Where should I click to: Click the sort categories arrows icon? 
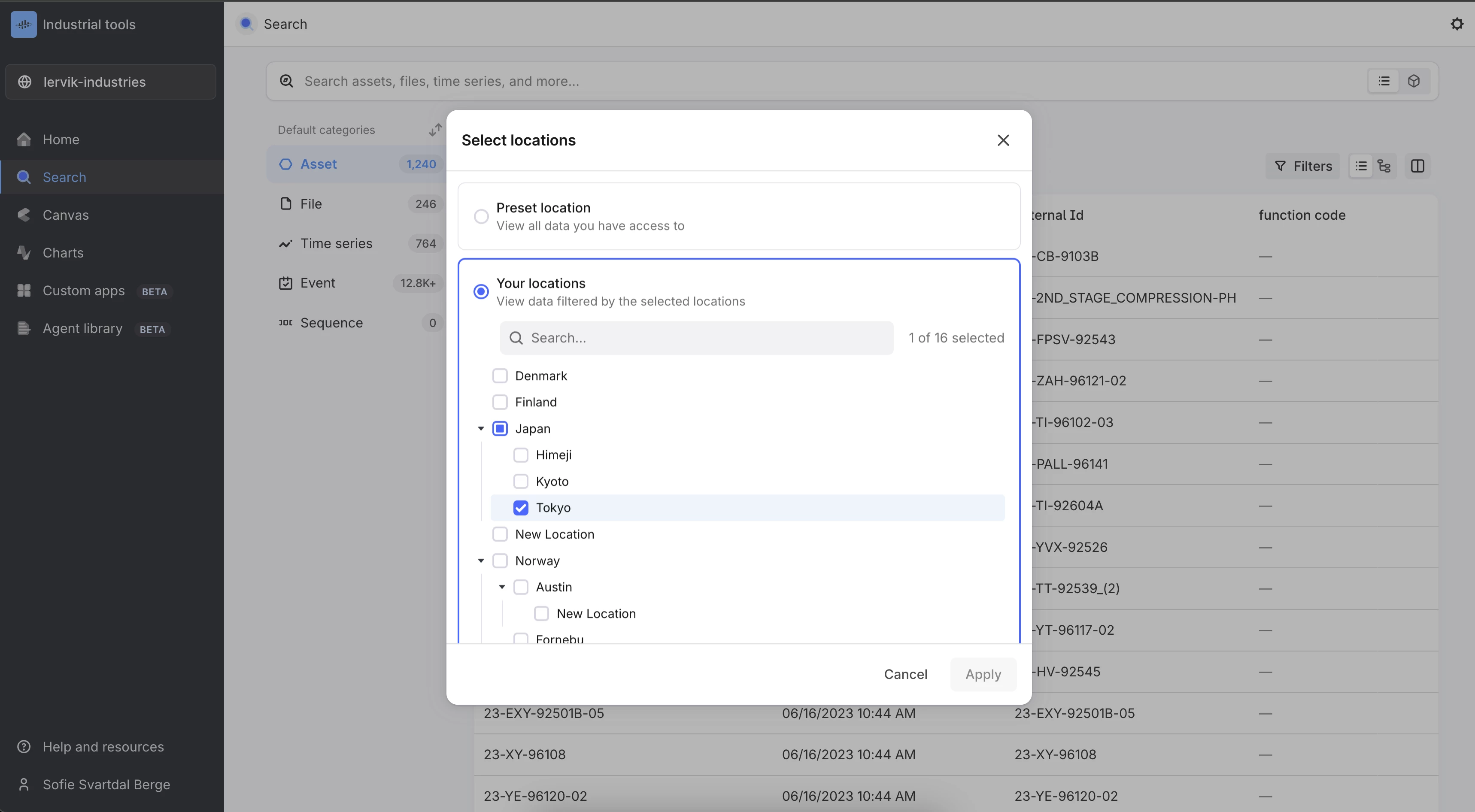coord(435,130)
